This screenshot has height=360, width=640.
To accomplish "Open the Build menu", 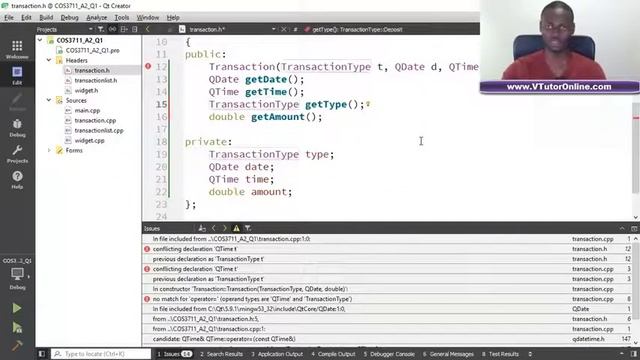I will click(46, 18).
